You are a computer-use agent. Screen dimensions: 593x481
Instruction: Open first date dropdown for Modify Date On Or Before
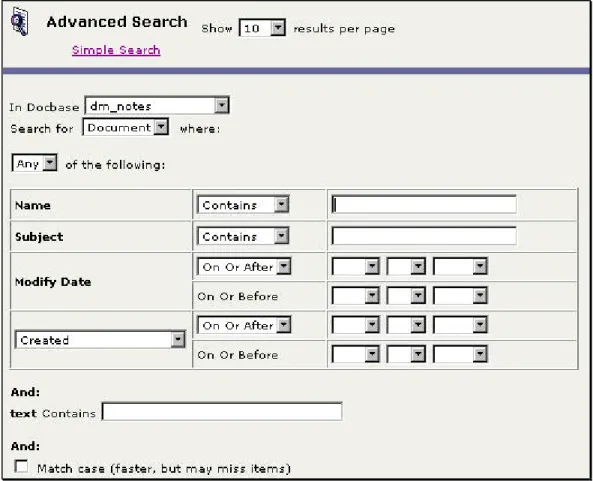[355, 296]
